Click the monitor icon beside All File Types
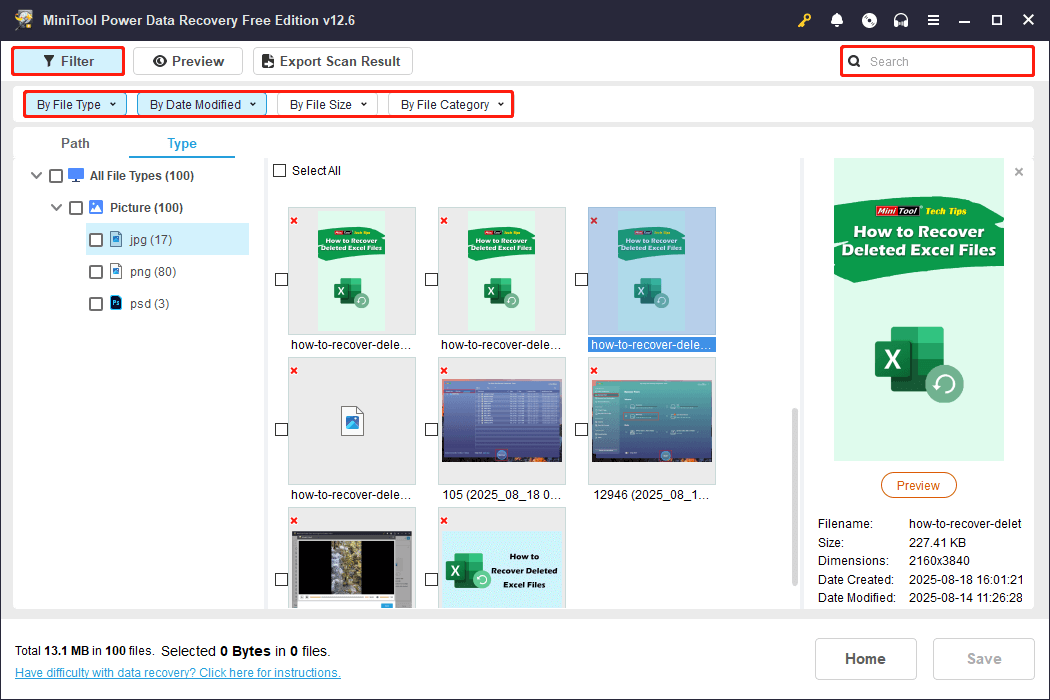Viewport: 1050px width, 700px height. click(76, 176)
